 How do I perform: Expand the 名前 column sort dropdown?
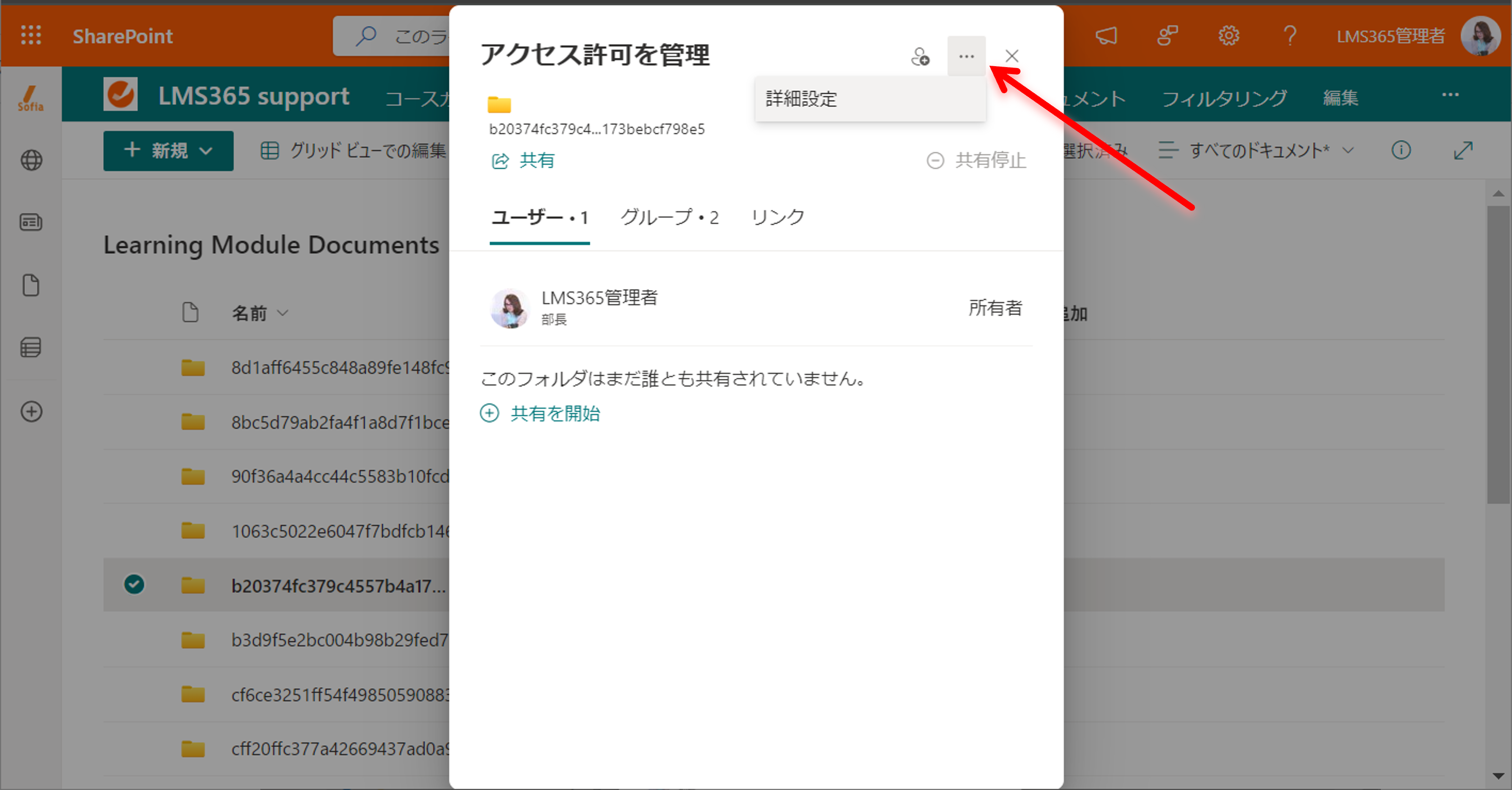tap(283, 313)
